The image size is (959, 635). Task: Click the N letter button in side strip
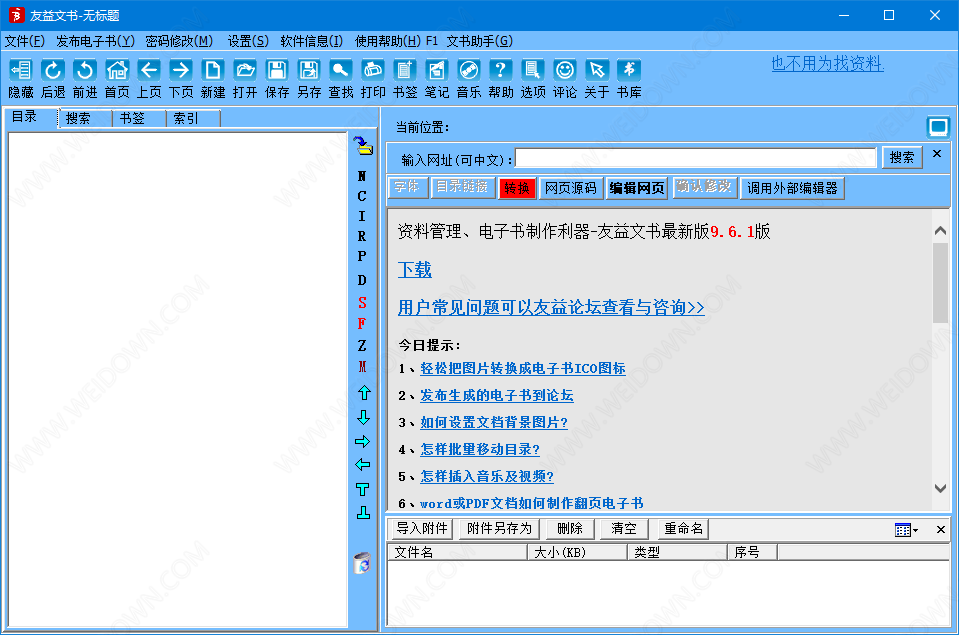(362, 176)
